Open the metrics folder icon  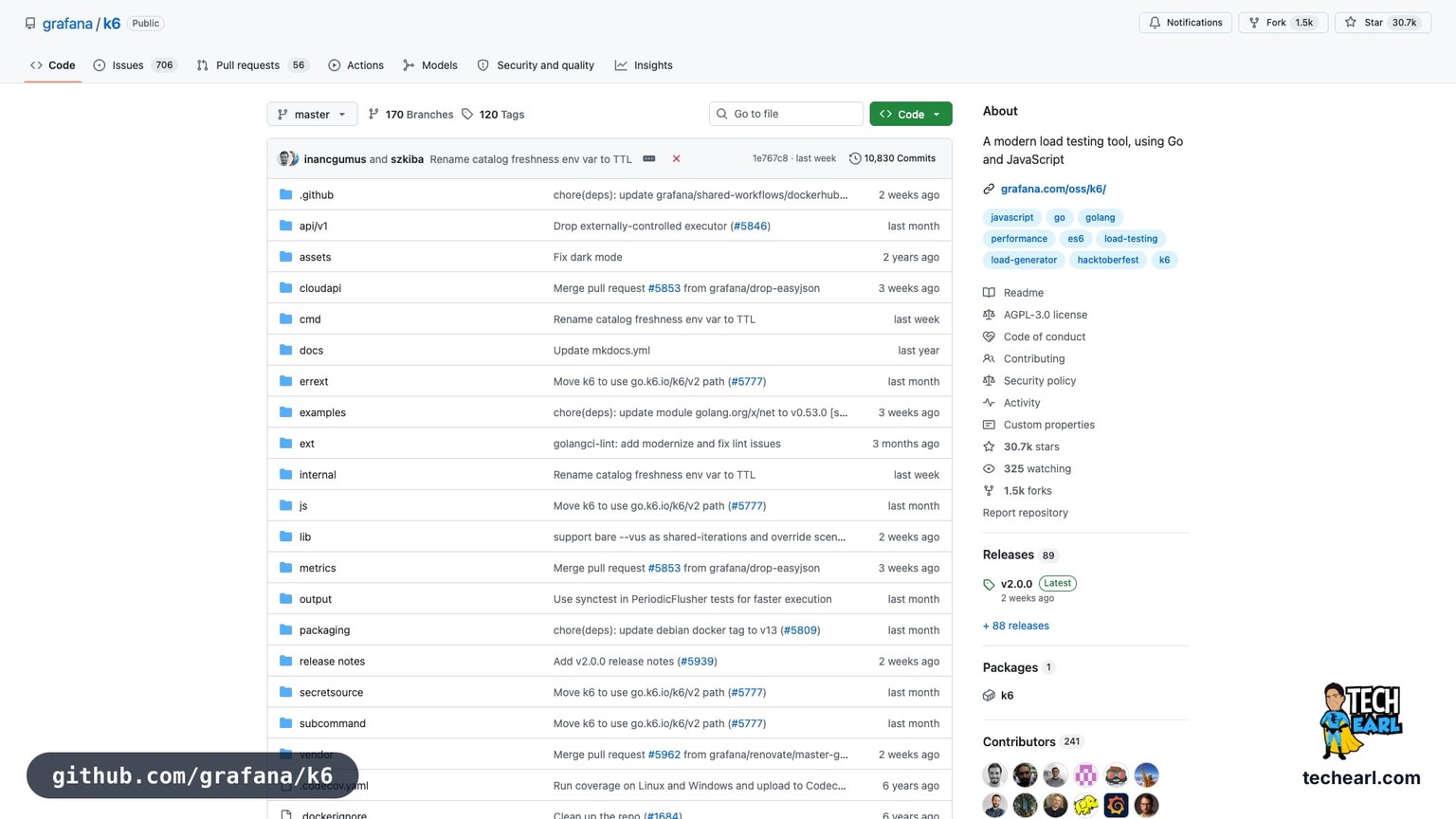click(286, 568)
